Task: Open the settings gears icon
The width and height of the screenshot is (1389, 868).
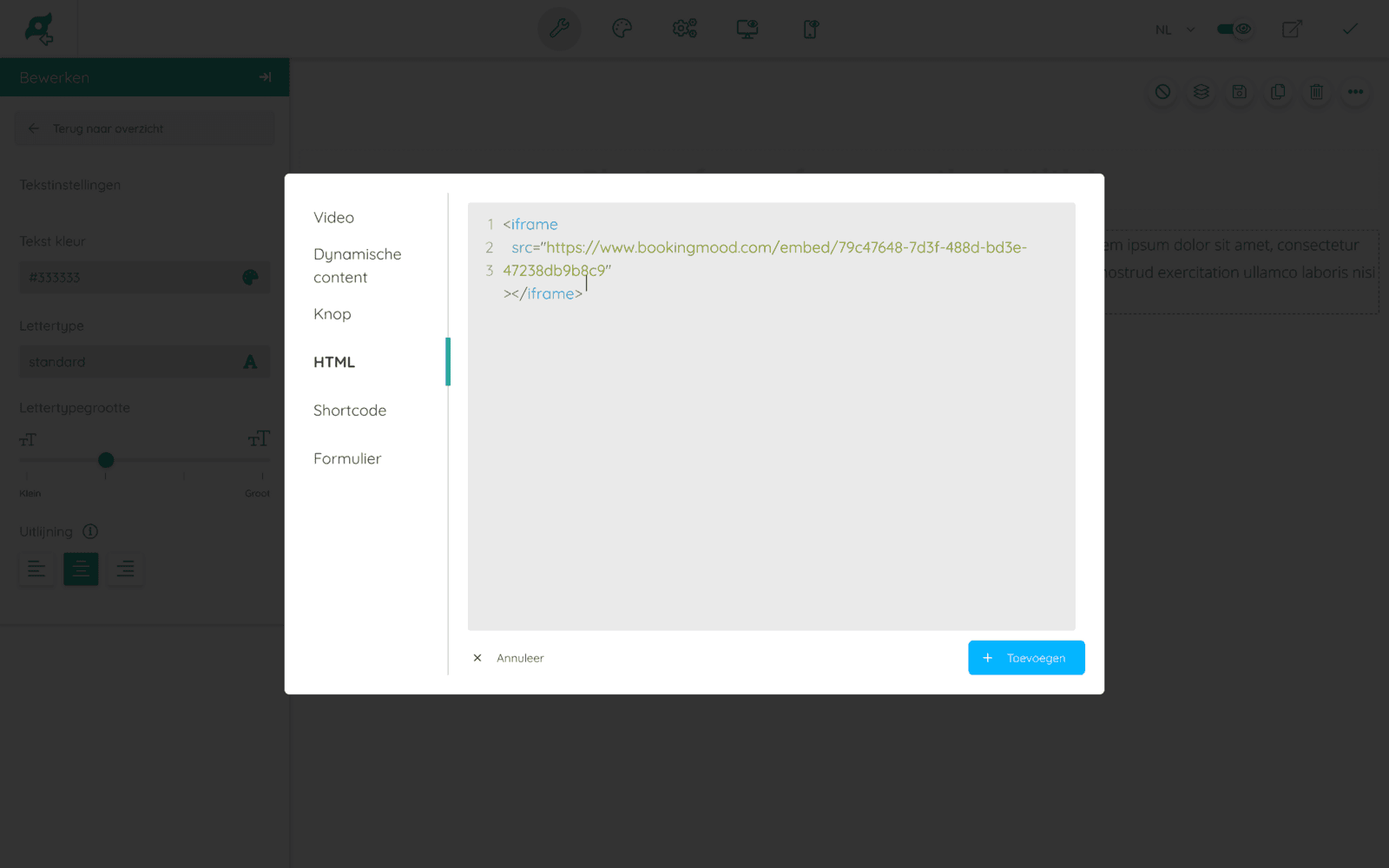Action: point(684,29)
